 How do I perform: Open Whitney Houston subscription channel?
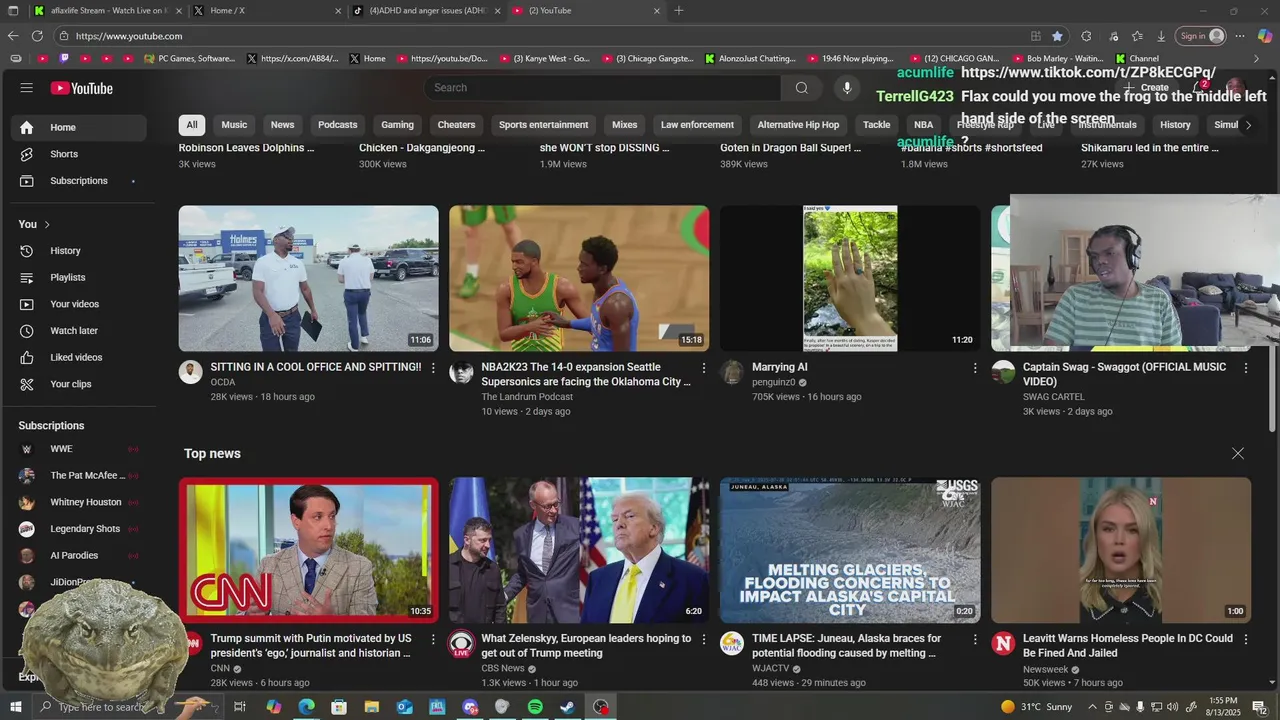[79, 502]
